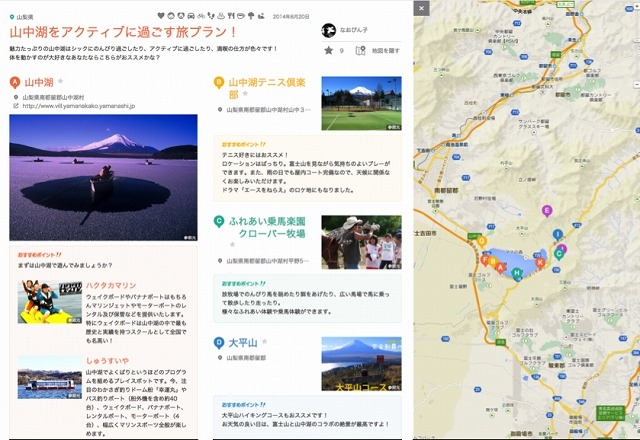Click the hot spring icon in the tag row

point(221,16)
